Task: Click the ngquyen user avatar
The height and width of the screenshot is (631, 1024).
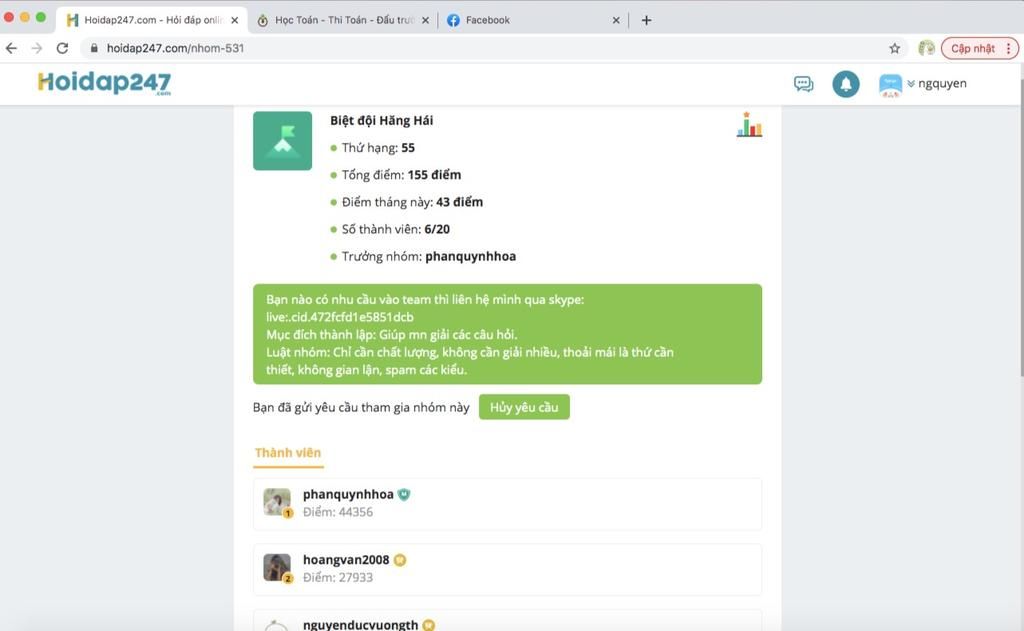Action: [x=890, y=85]
